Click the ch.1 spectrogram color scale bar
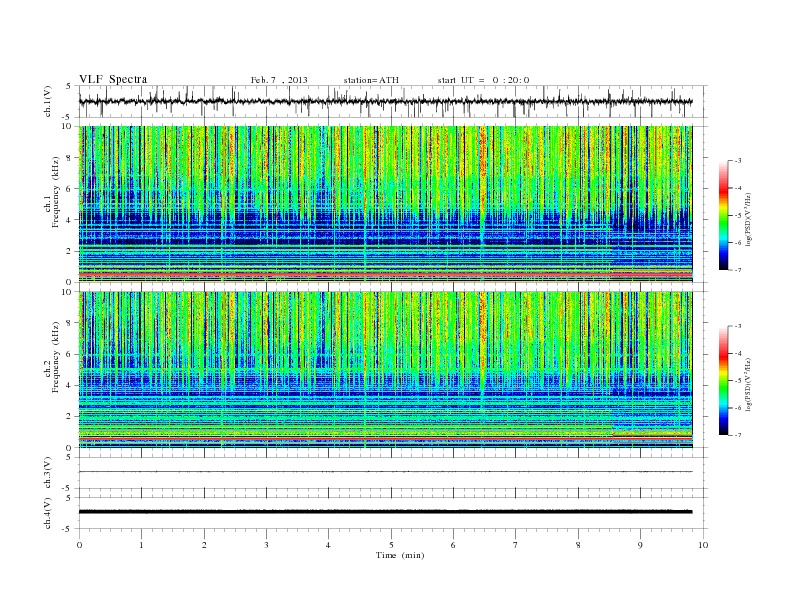This screenshot has height=612, width=792. point(723,215)
